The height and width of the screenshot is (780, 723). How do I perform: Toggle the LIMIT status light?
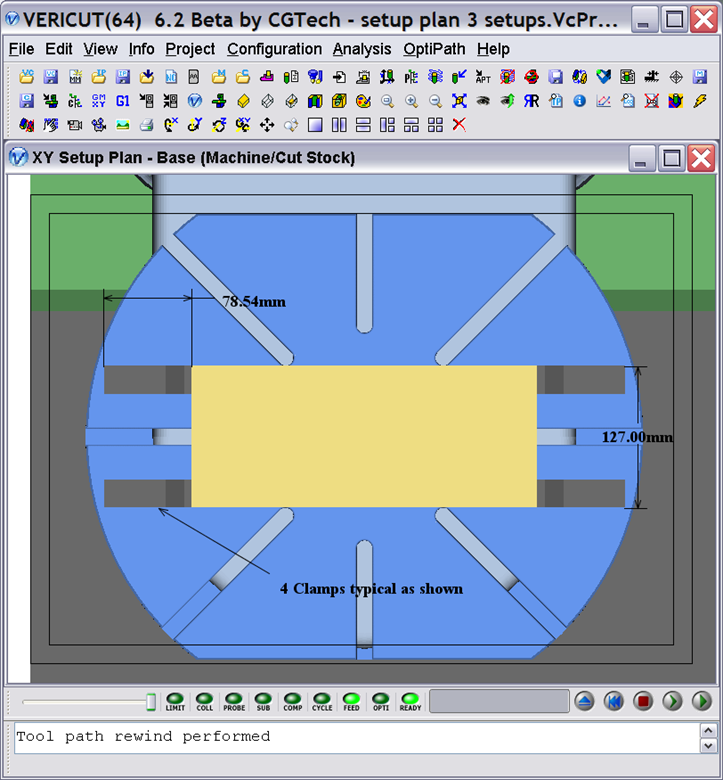(175, 699)
